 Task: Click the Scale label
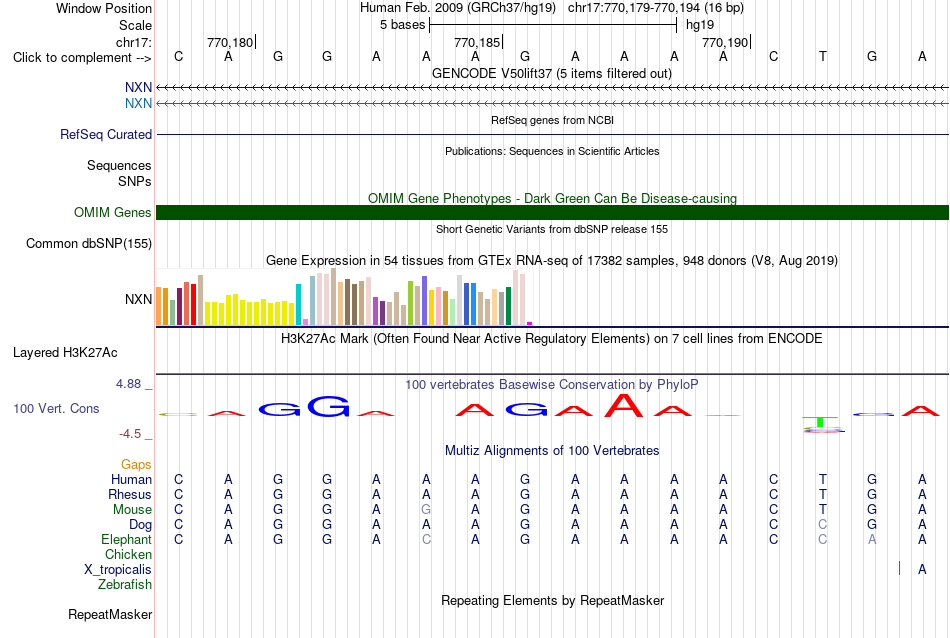coord(135,25)
